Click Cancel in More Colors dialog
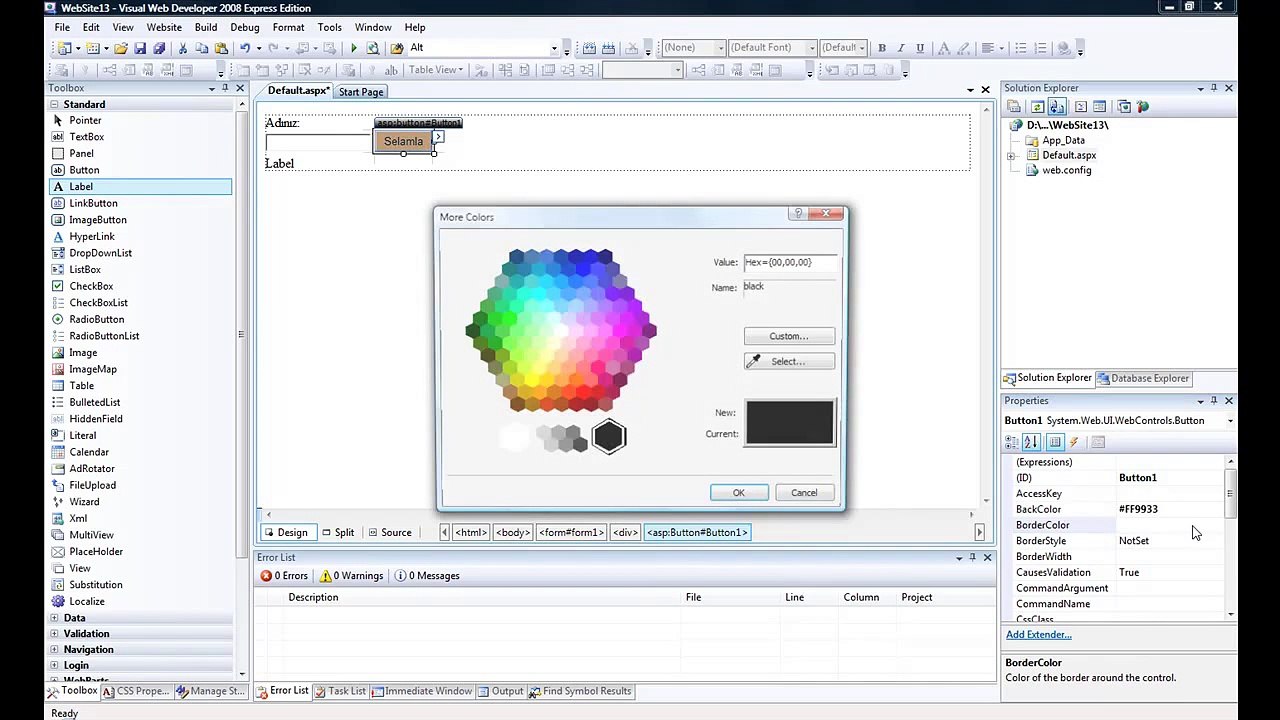Image resolution: width=1280 pixels, height=720 pixels. click(x=804, y=493)
